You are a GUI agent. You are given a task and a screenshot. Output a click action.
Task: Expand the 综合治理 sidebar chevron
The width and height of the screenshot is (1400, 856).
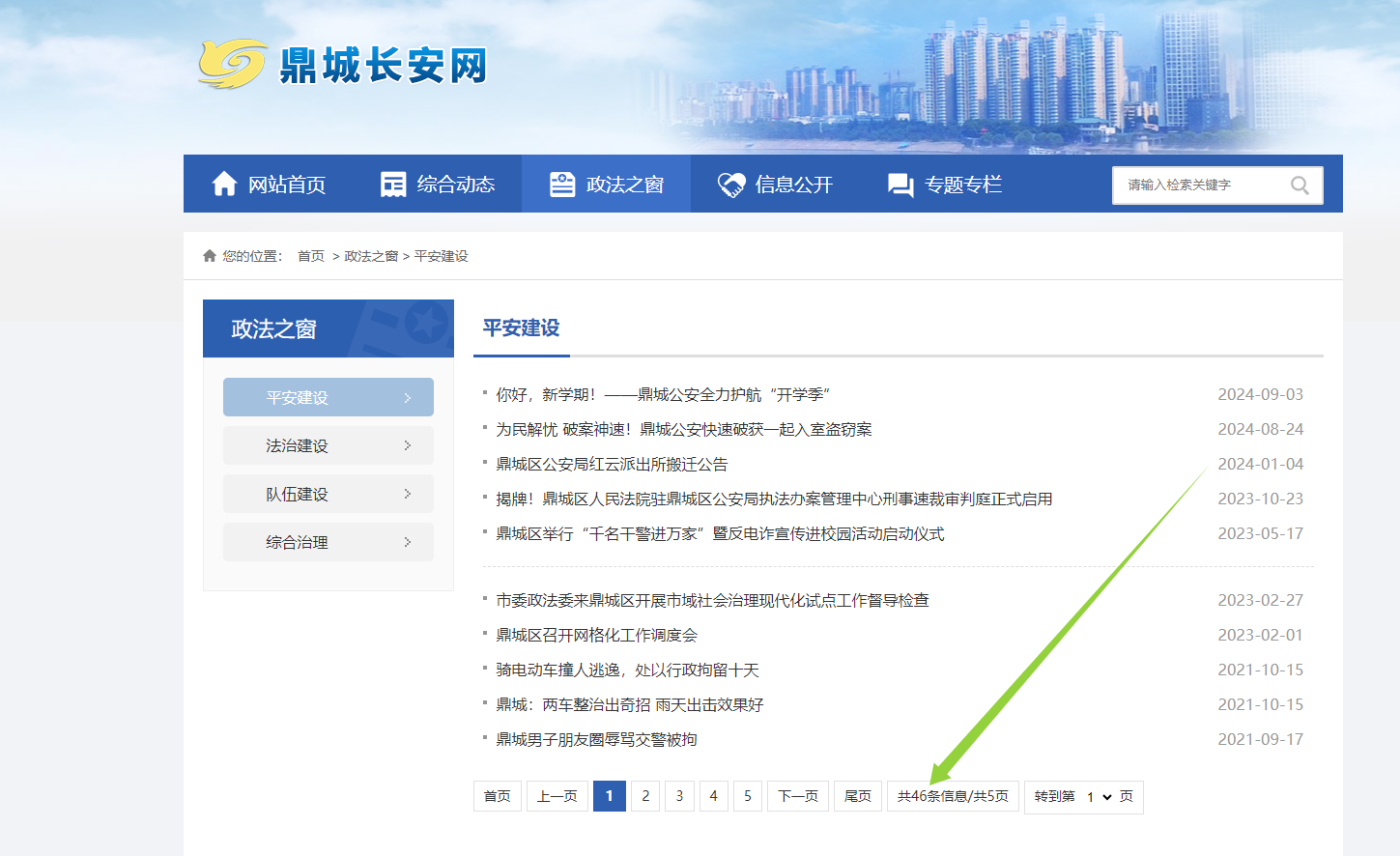point(408,542)
